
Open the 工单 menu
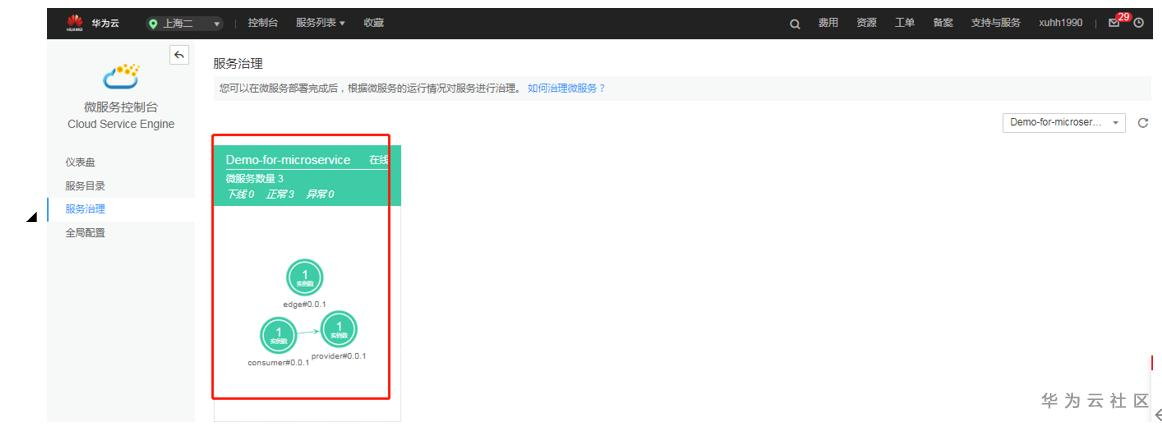point(904,23)
